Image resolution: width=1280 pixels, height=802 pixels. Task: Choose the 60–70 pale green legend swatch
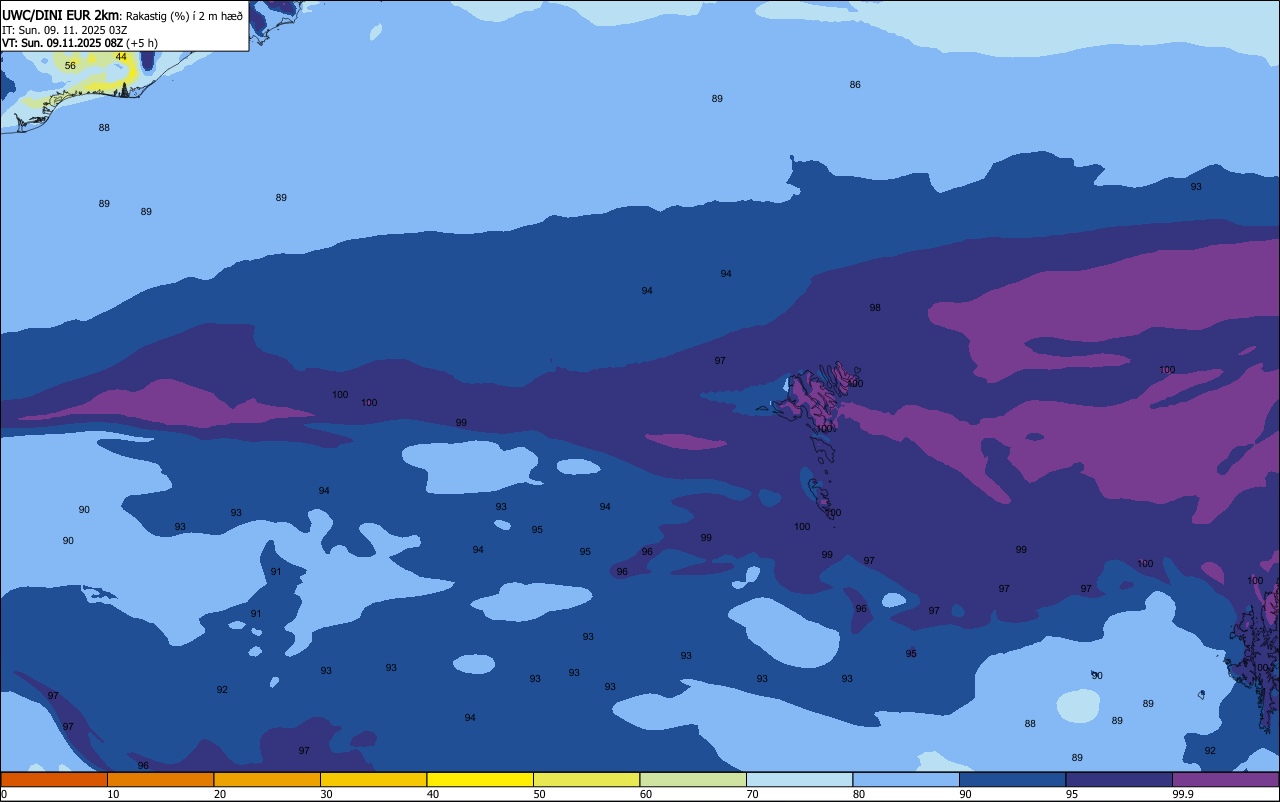point(693,779)
